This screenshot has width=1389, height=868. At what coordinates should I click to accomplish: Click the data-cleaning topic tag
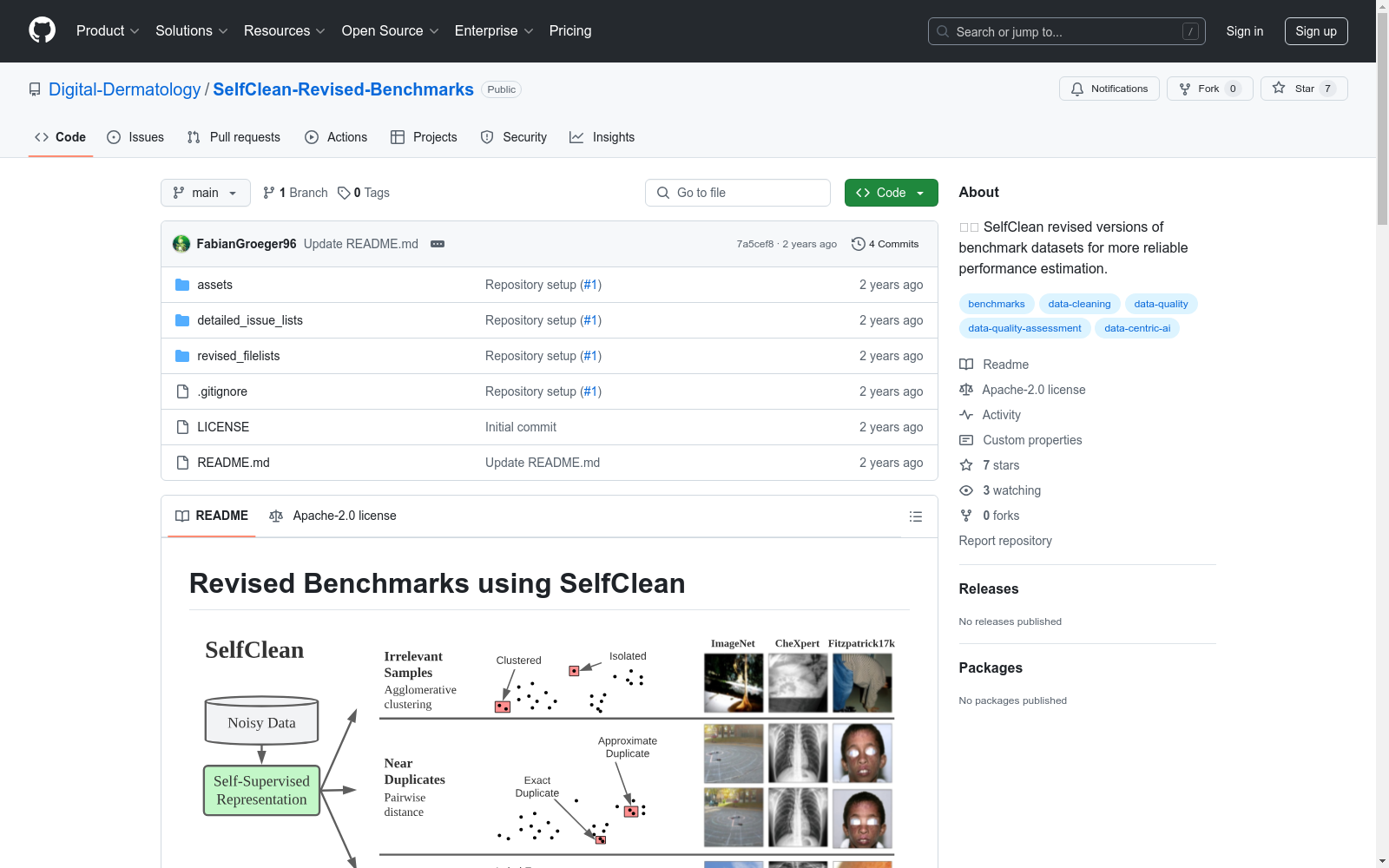(1079, 304)
